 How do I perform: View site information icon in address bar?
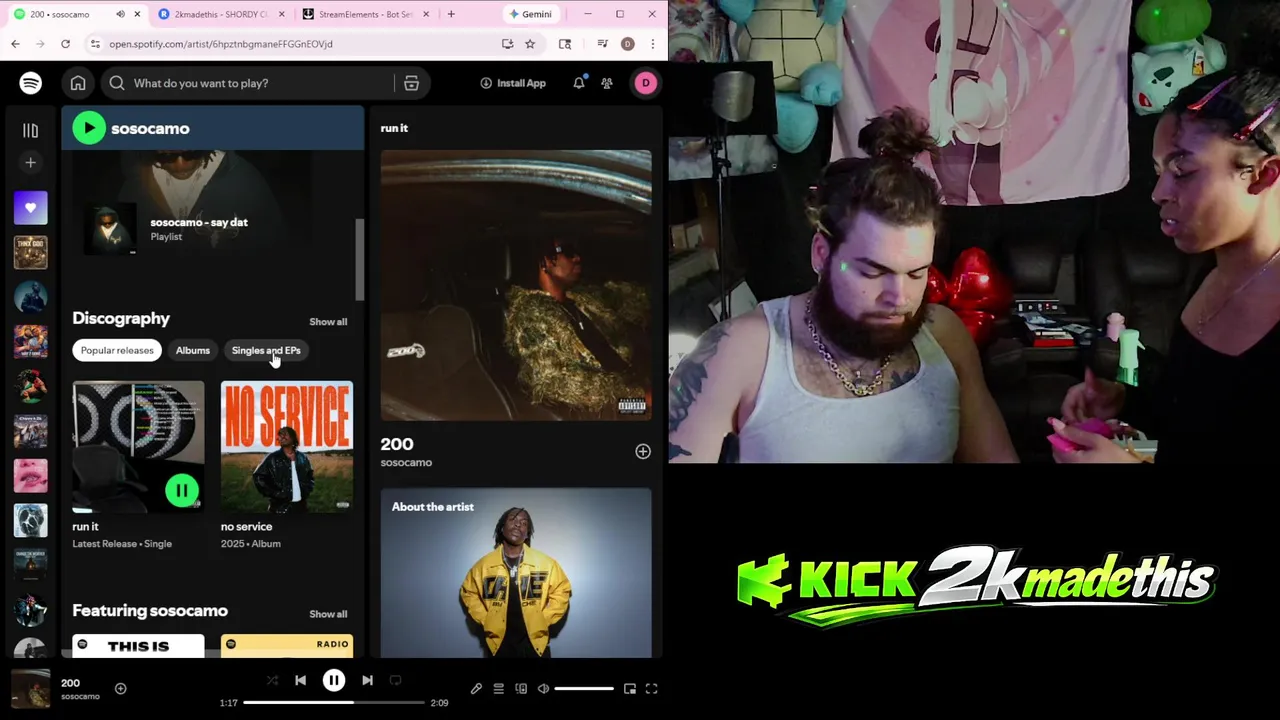[95, 44]
